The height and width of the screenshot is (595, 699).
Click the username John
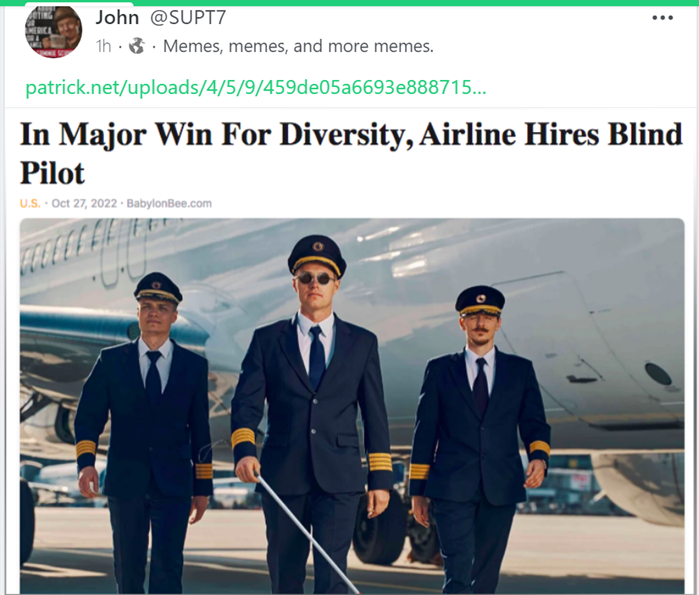[117, 17]
